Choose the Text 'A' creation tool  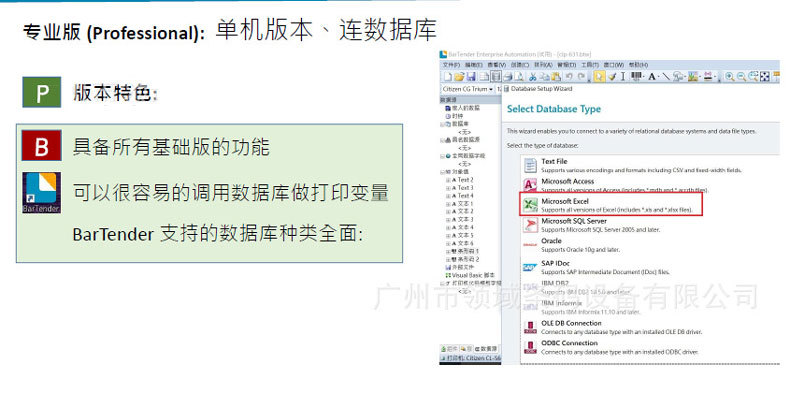[651, 77]
